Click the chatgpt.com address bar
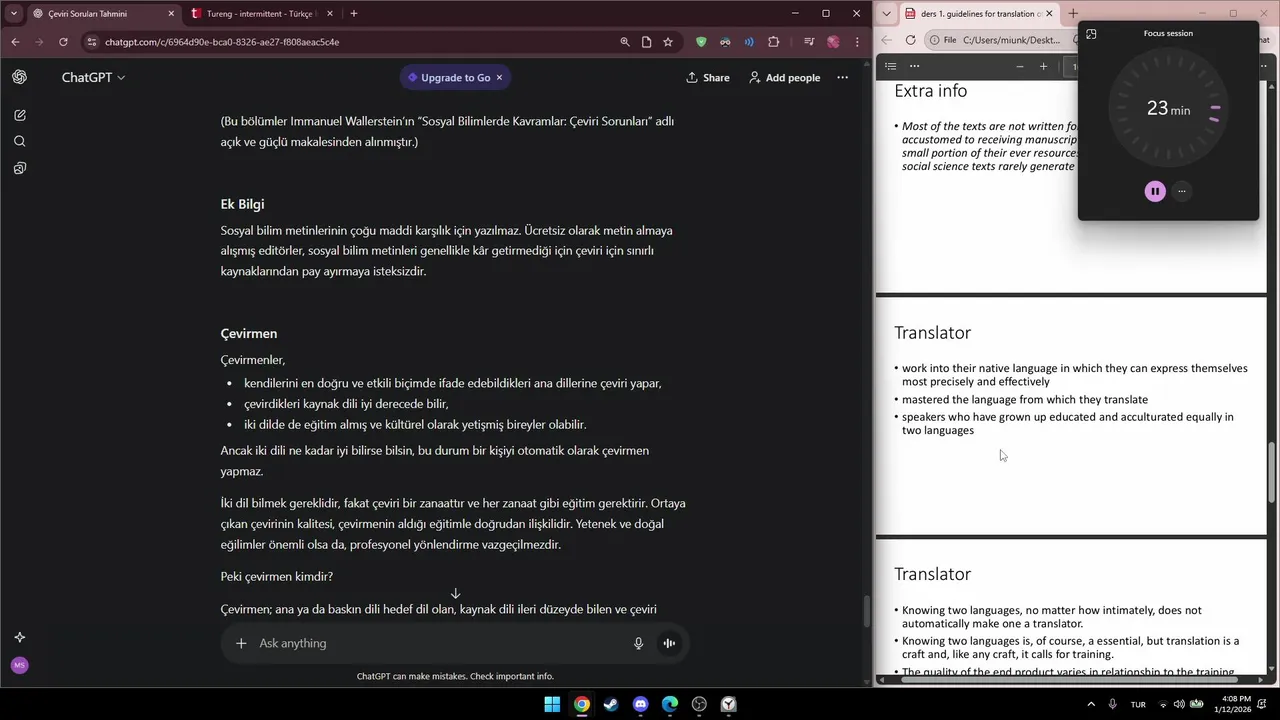Viewport: 1280px width, 720px height. coord(350,42)
